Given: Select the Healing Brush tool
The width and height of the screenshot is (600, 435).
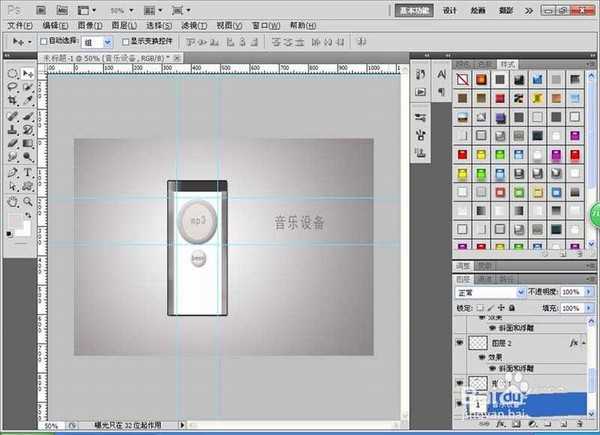Looking at the screenshot, I should point(13,116).
